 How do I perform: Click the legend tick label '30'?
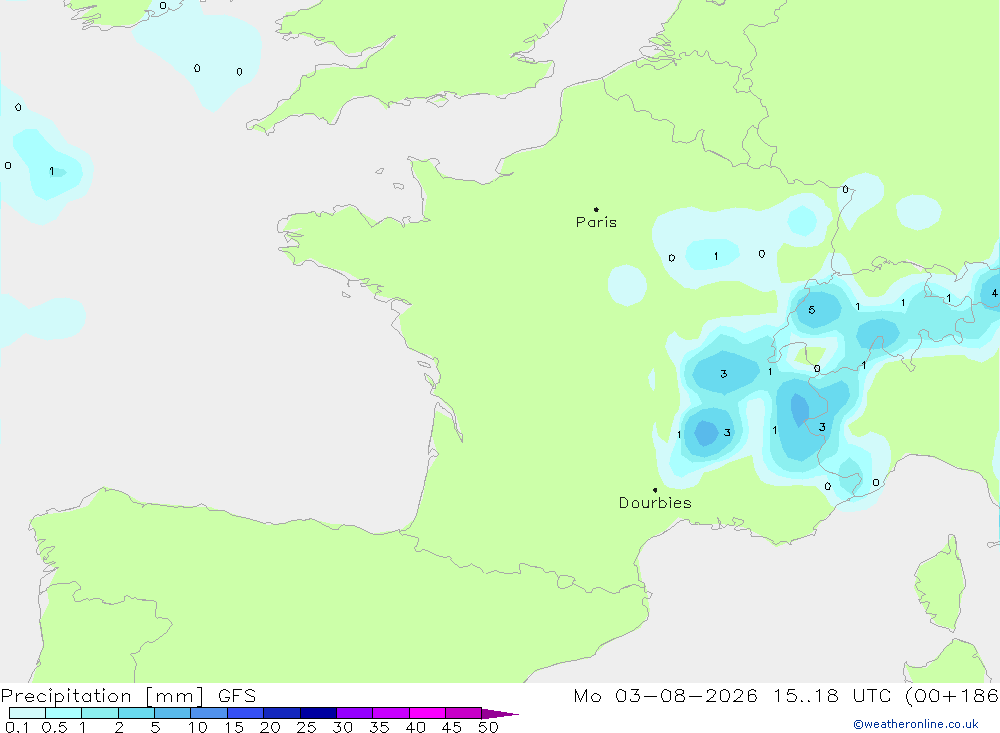pyautogui.click(x=343, y=727)
